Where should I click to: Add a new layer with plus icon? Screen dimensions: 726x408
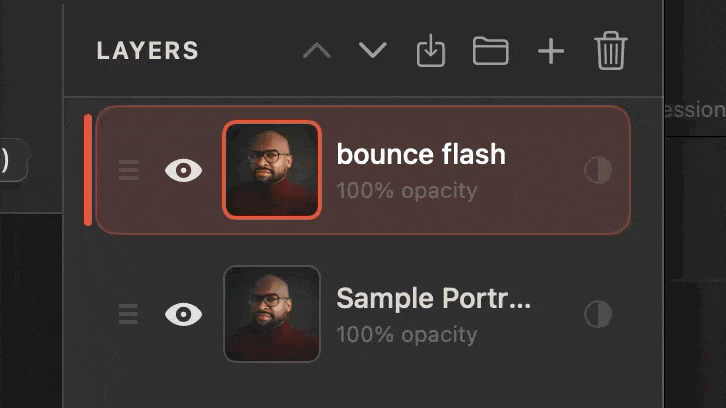(551, 51)
